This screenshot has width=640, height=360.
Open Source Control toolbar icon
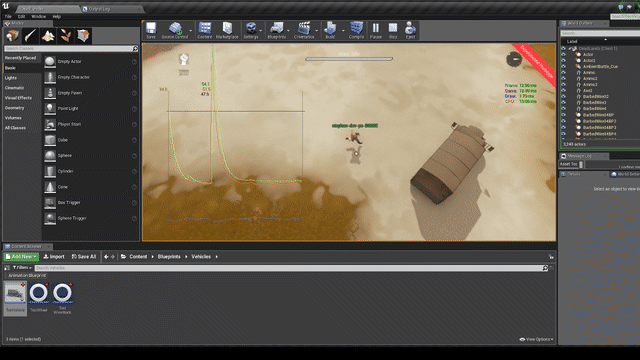pos(175,29)
